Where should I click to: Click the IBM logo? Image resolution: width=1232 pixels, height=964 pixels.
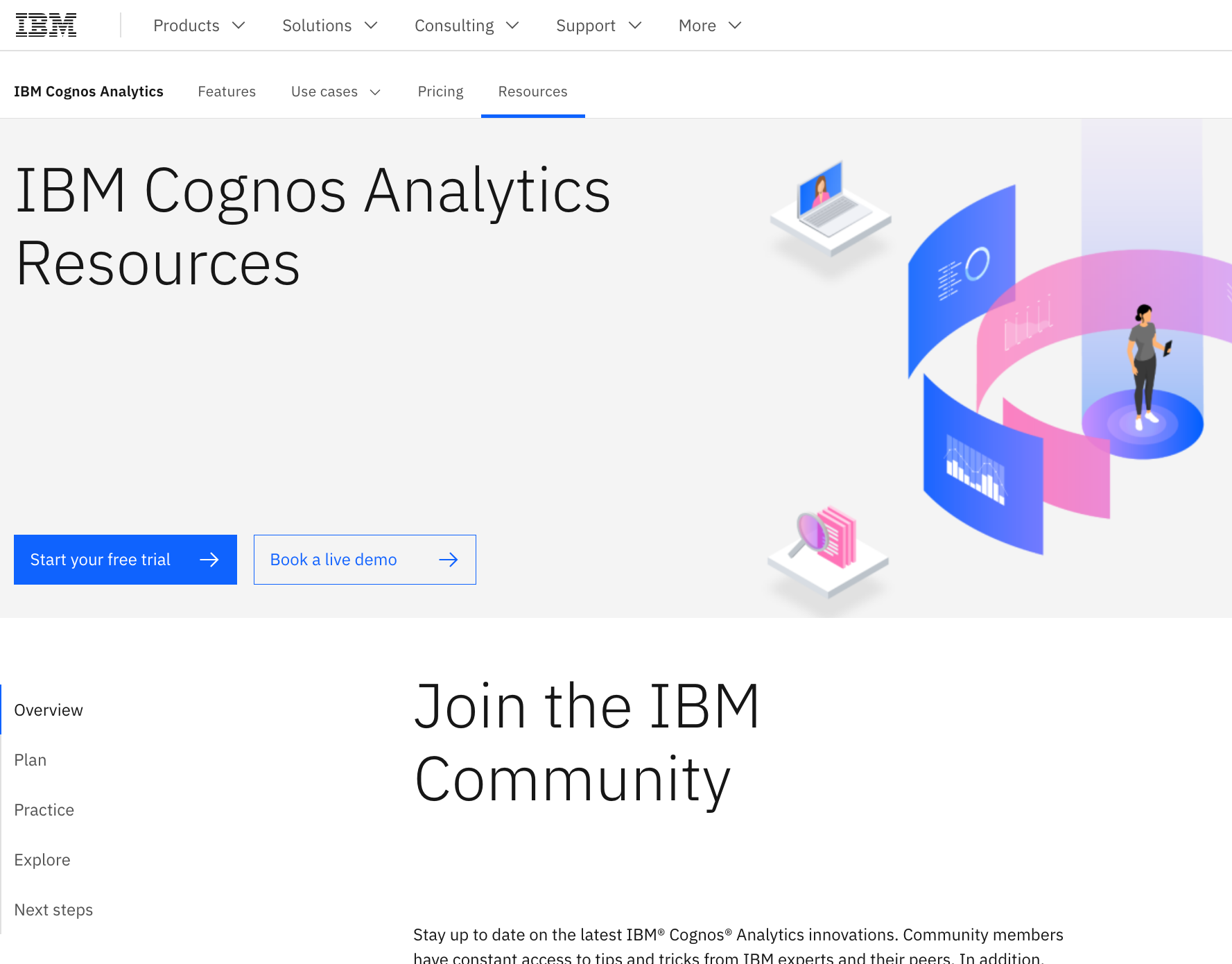tap(46, 26)
